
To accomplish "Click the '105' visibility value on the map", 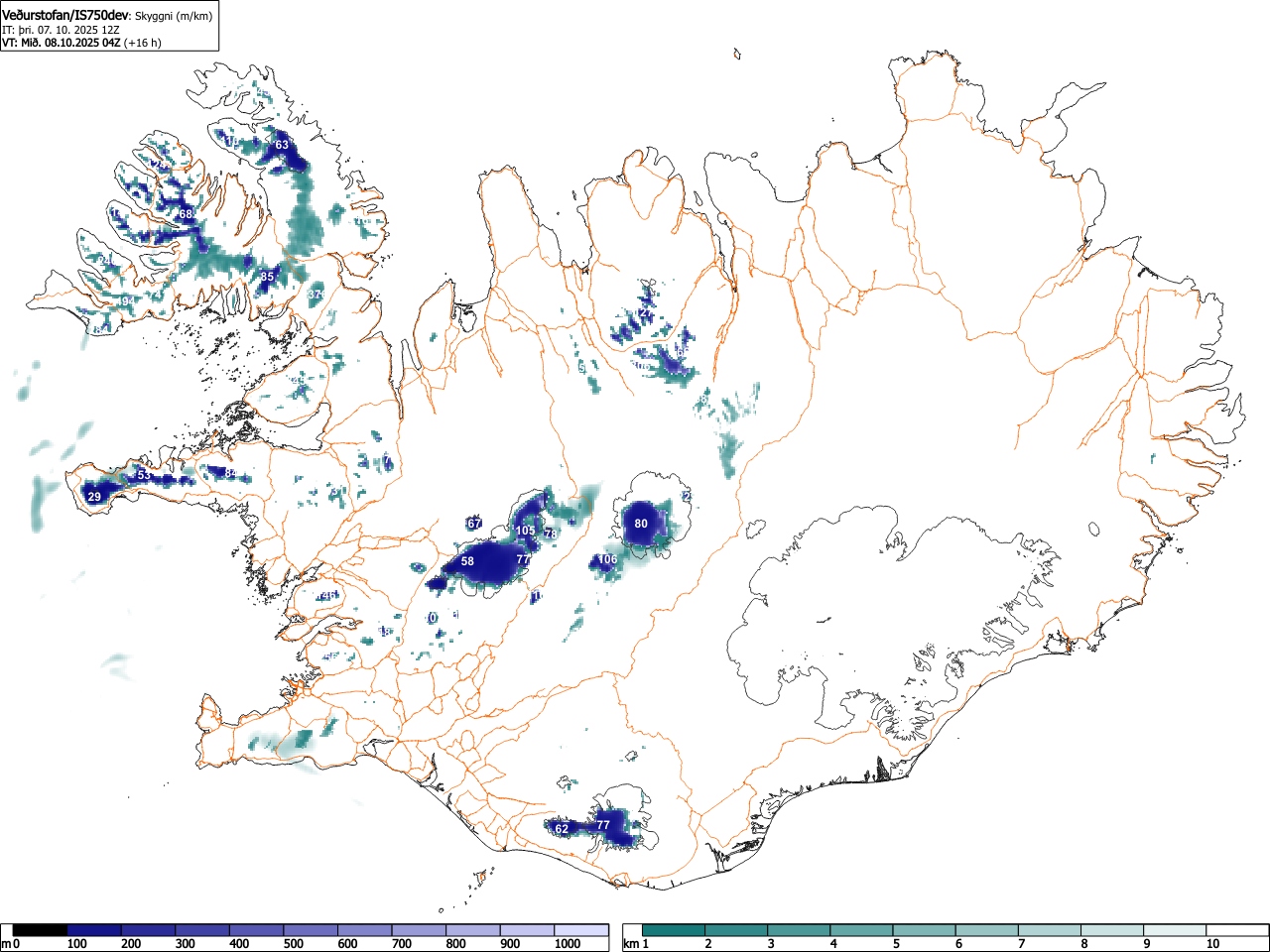I will pyautogui.click(x=526, y=531).
